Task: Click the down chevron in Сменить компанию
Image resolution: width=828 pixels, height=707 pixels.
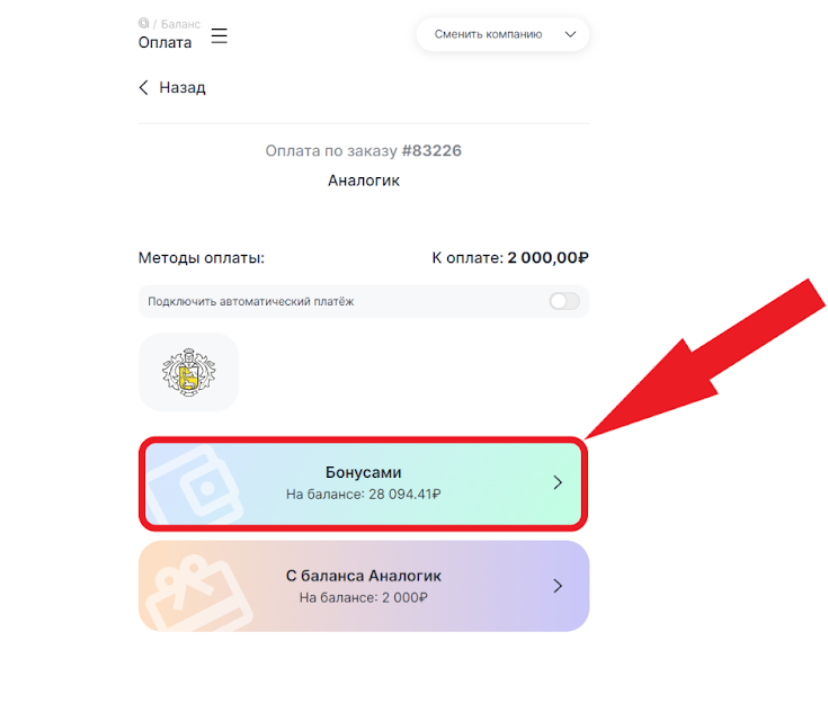Action: [x=571, y=34]
